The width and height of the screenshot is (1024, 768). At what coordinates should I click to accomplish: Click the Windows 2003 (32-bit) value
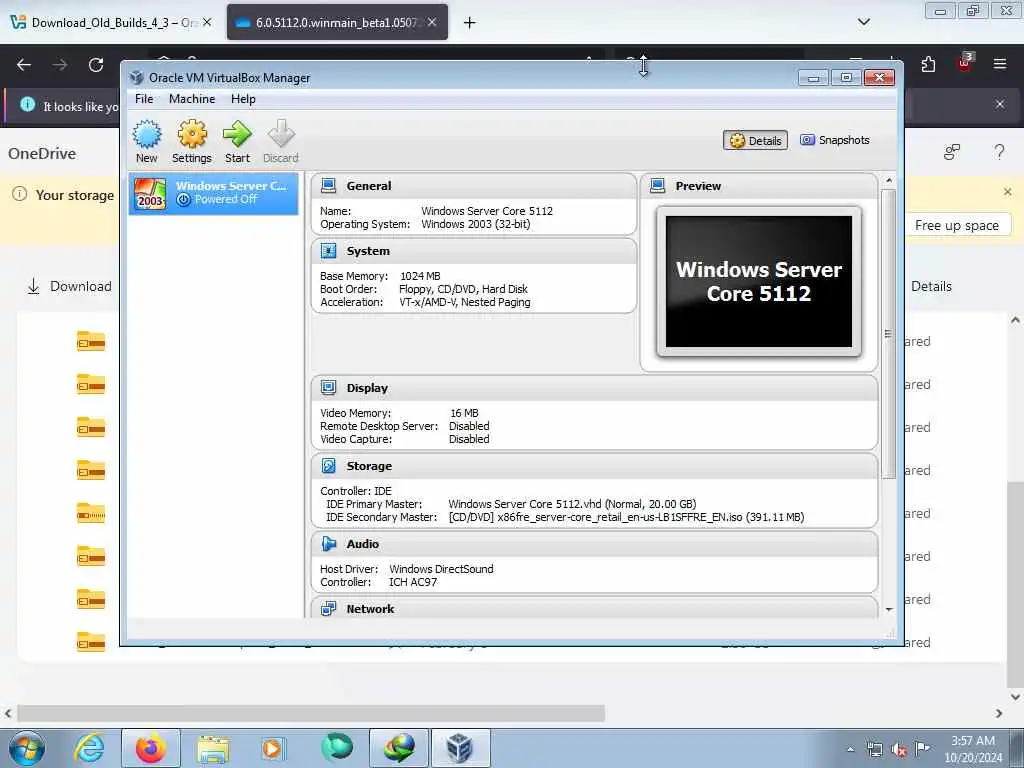pyautogui.click(x=475, y=224)
